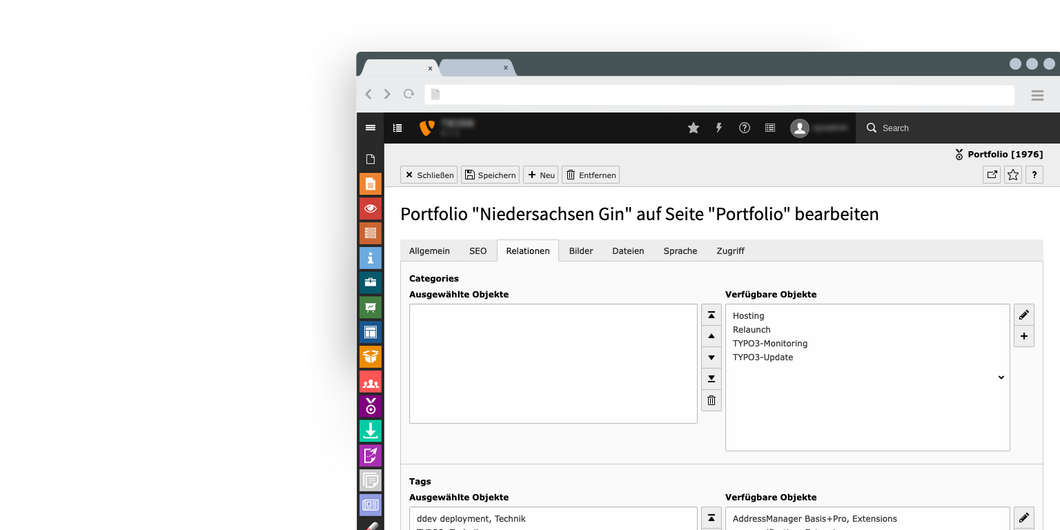Toggle the module menu hamburger
Viewport: 1060px width, 530px height.
pos(370,128)
